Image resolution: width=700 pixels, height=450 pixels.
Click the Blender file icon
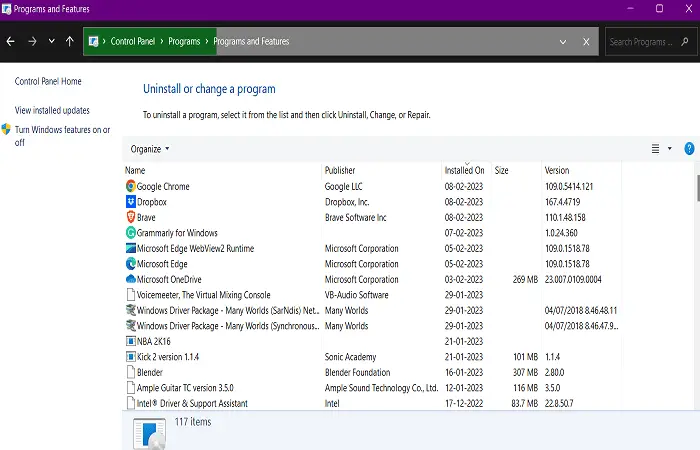[x=130, y=372]
